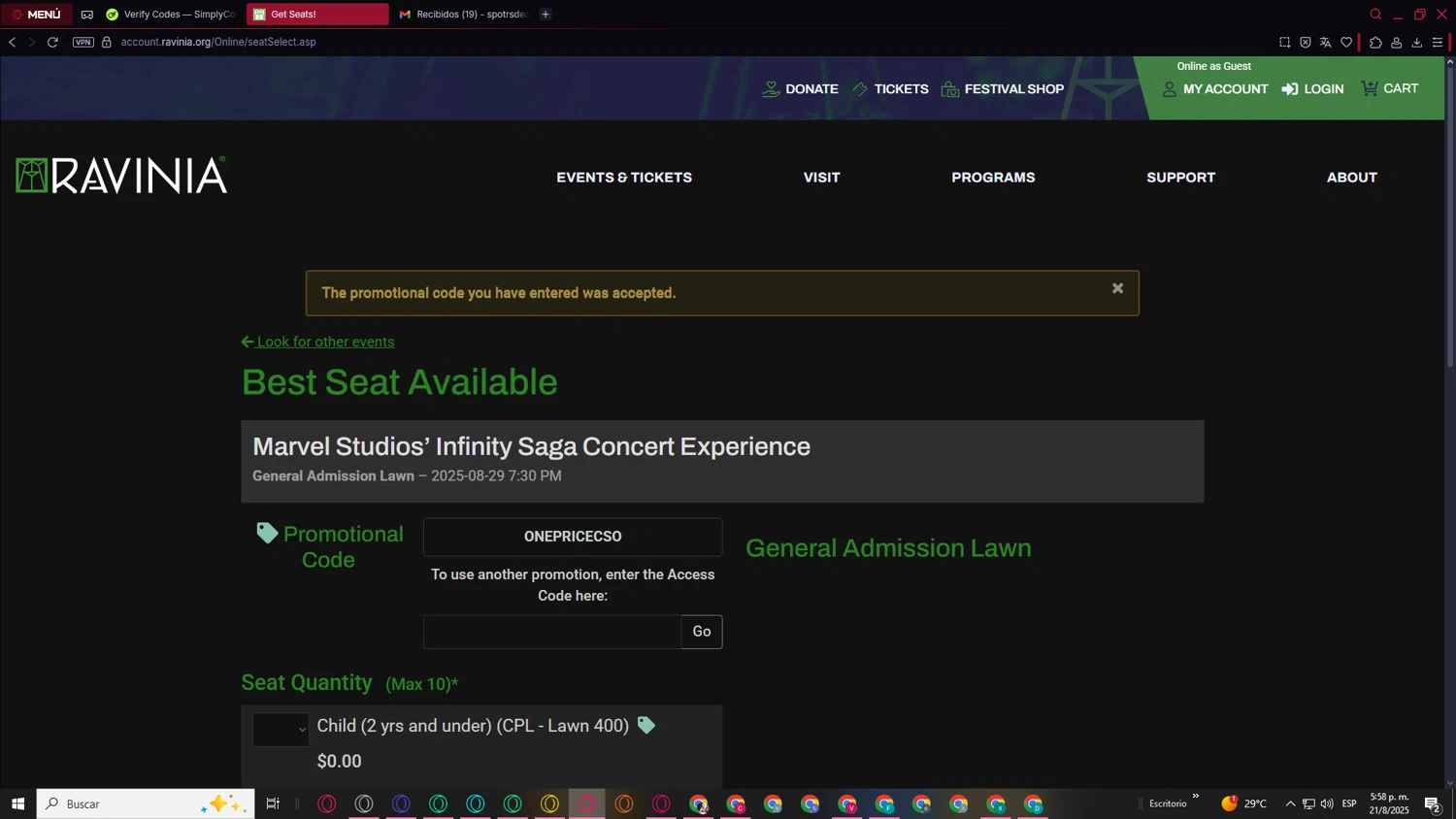
Task: Open the CART
Action: pos(1390,88)
